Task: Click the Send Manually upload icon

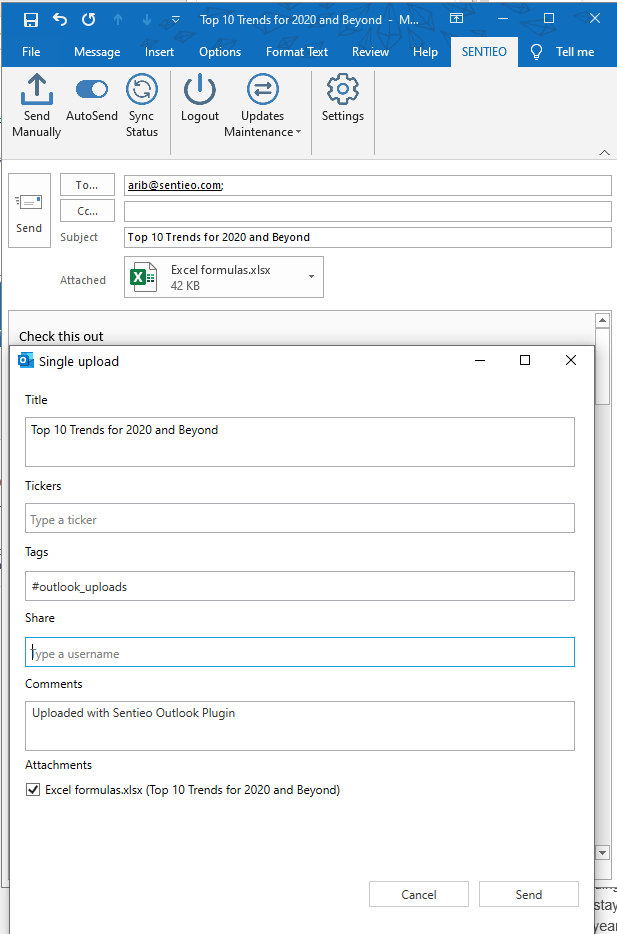Action: 36,89
